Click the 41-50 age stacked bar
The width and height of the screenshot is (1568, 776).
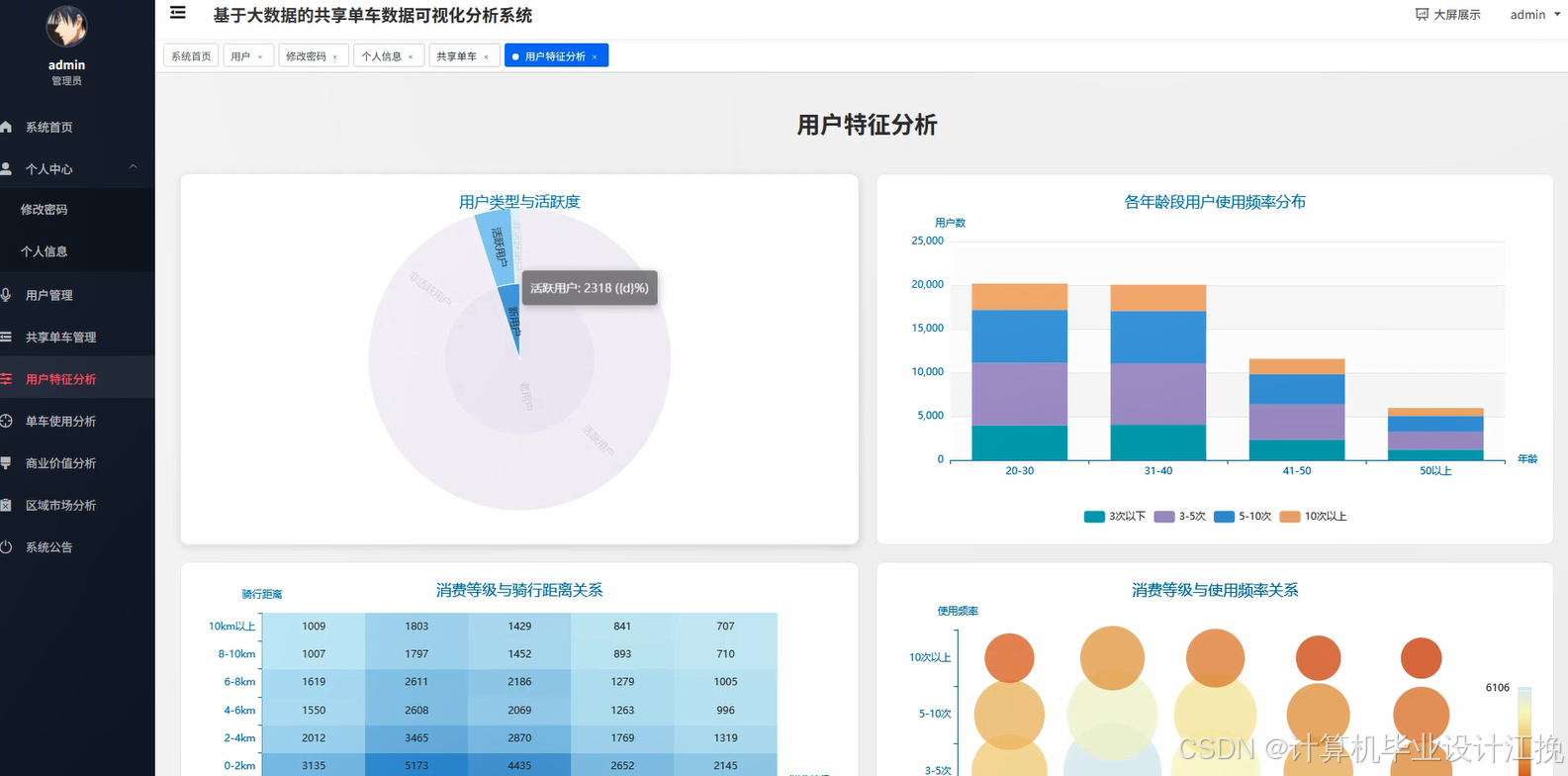tap(1297, 410)
